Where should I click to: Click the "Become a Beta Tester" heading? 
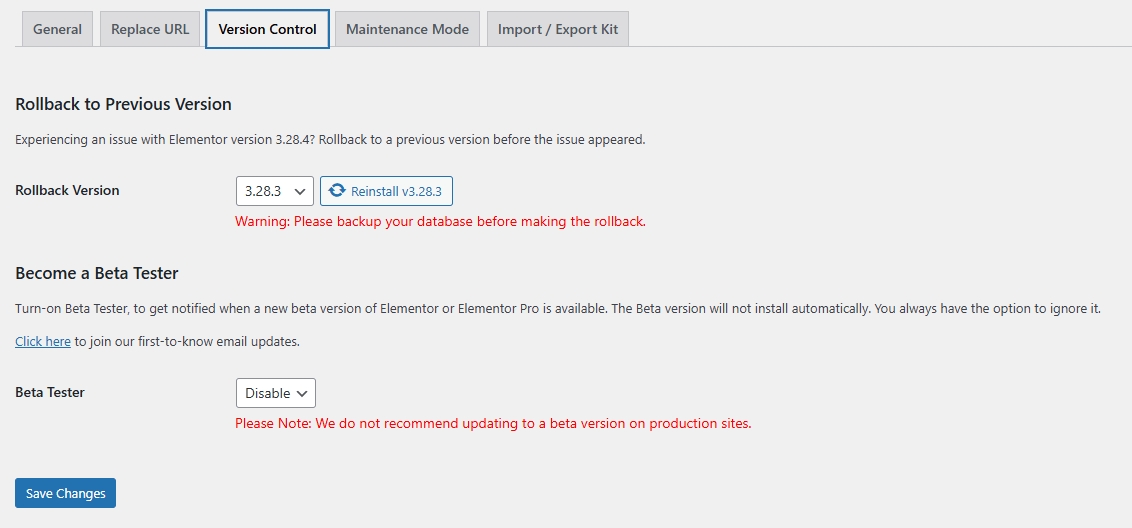point(96,273)
